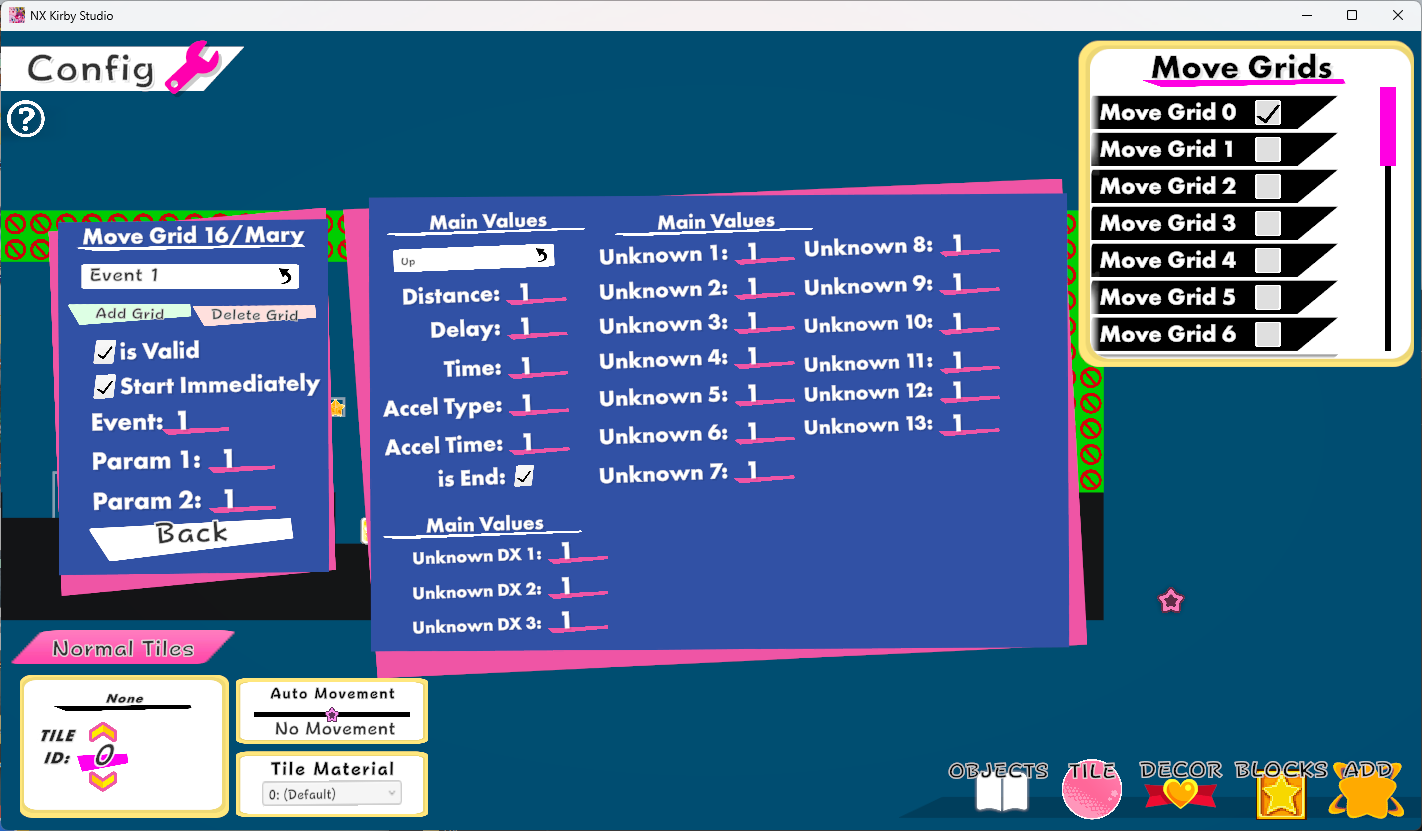Edit the Unknown 3 value field
This screenshot has height=831, width=1422.
click(764, 323)
